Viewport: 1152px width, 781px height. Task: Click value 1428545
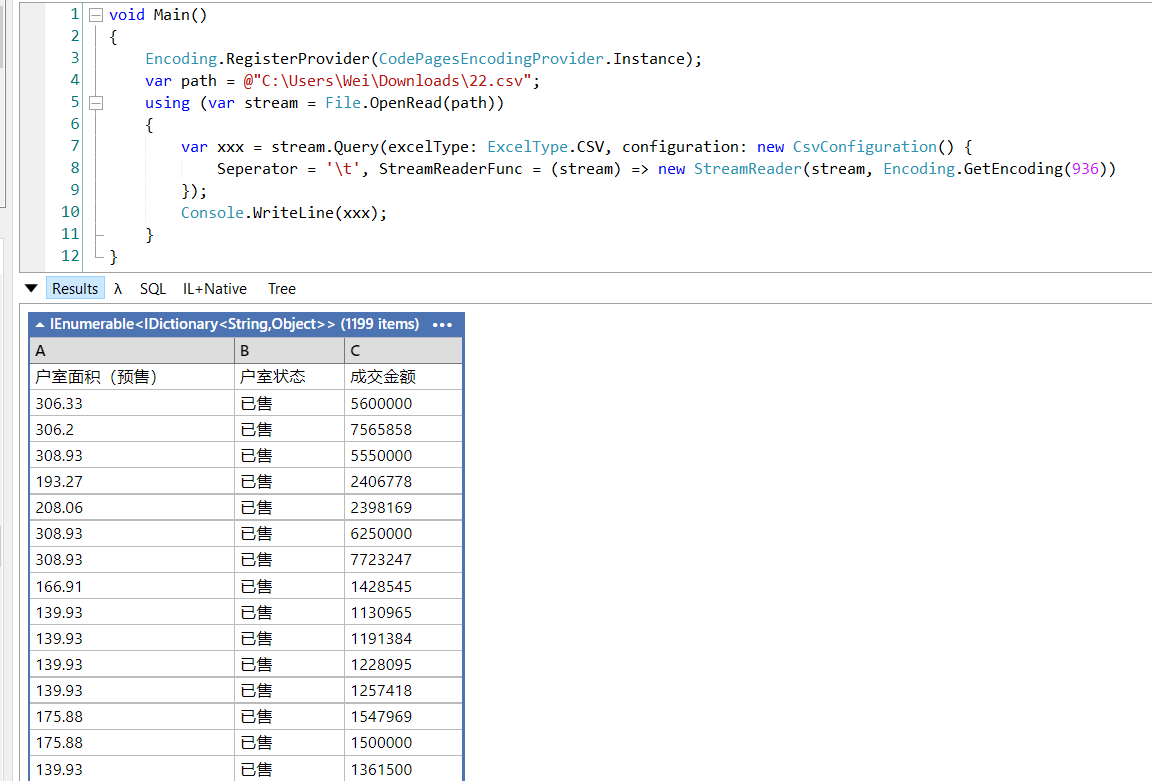tap(381, 586)
